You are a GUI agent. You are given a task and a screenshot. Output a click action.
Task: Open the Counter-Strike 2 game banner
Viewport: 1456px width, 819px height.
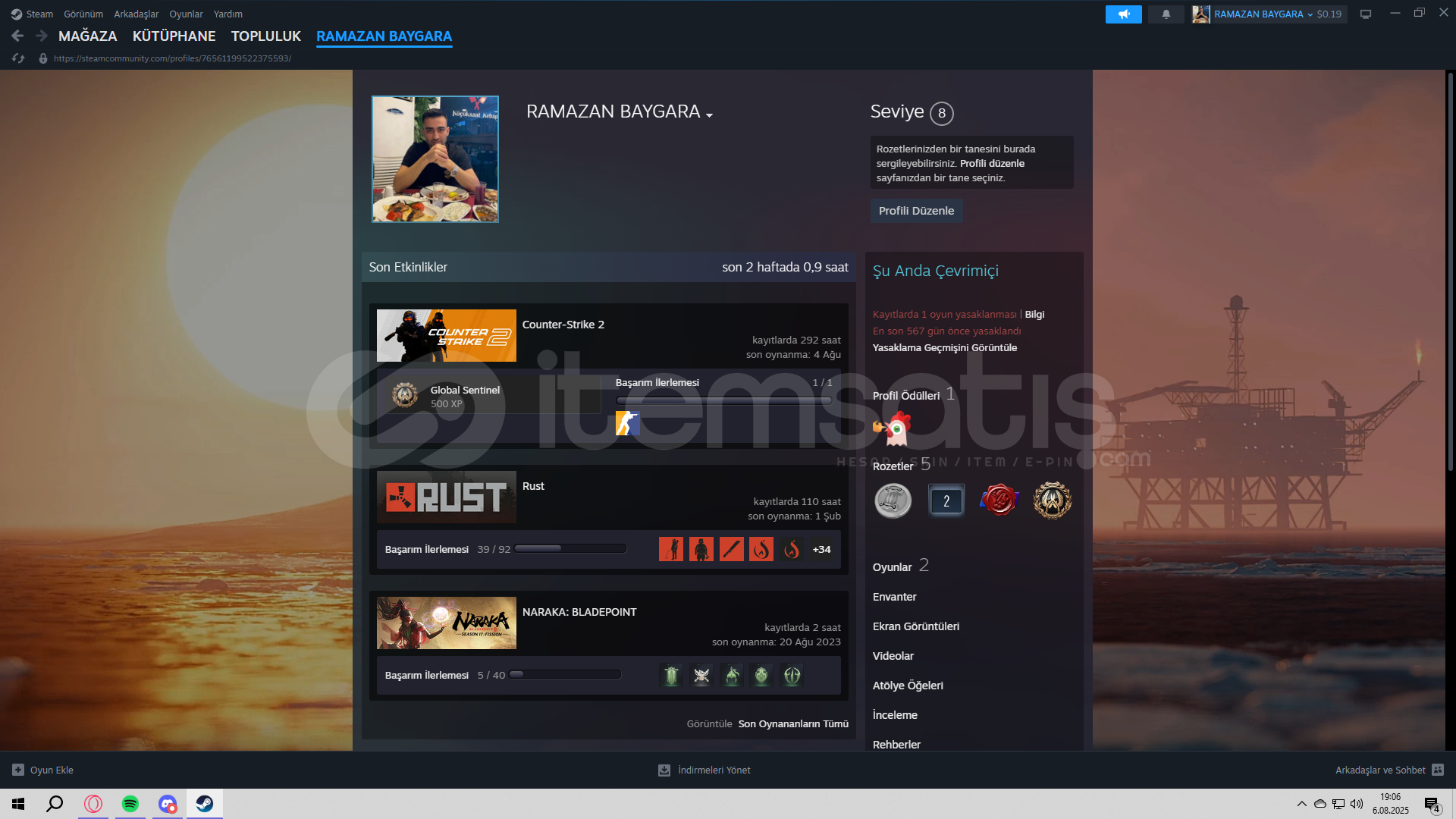click(x=447, y=335)
